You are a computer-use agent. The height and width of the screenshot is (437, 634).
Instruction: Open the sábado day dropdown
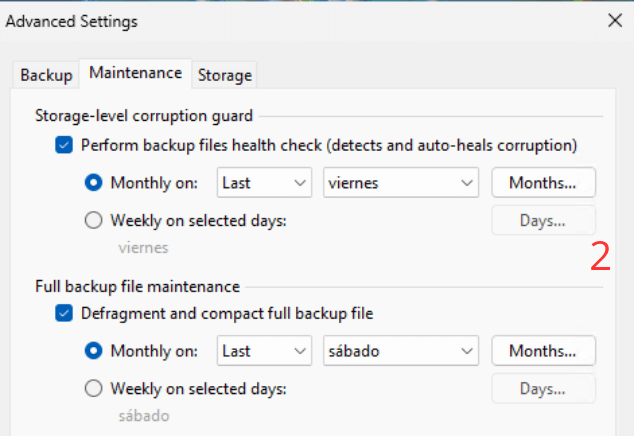click(402, 351)
